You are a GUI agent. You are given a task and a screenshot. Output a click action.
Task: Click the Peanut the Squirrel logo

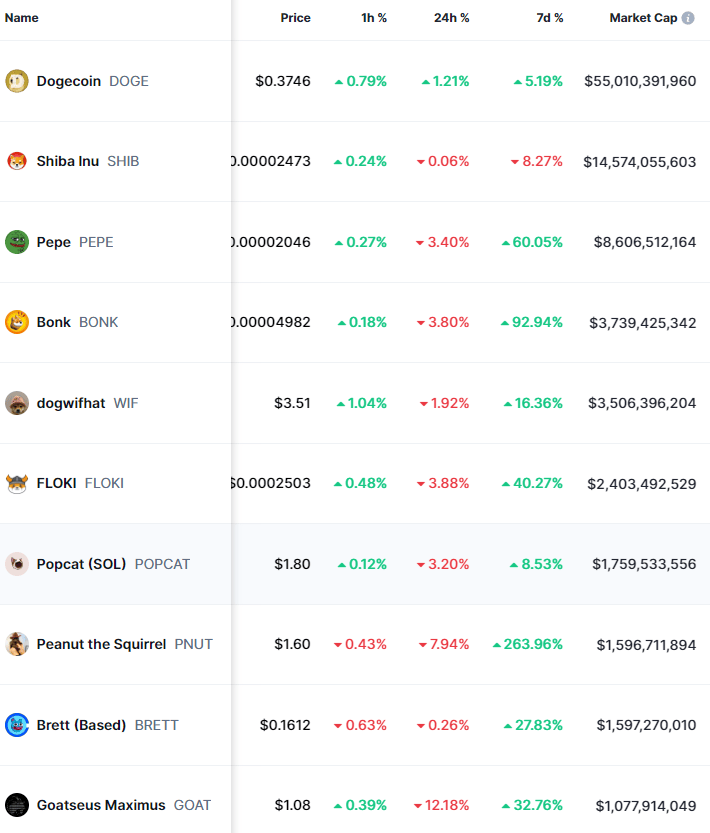pos(17,644)
